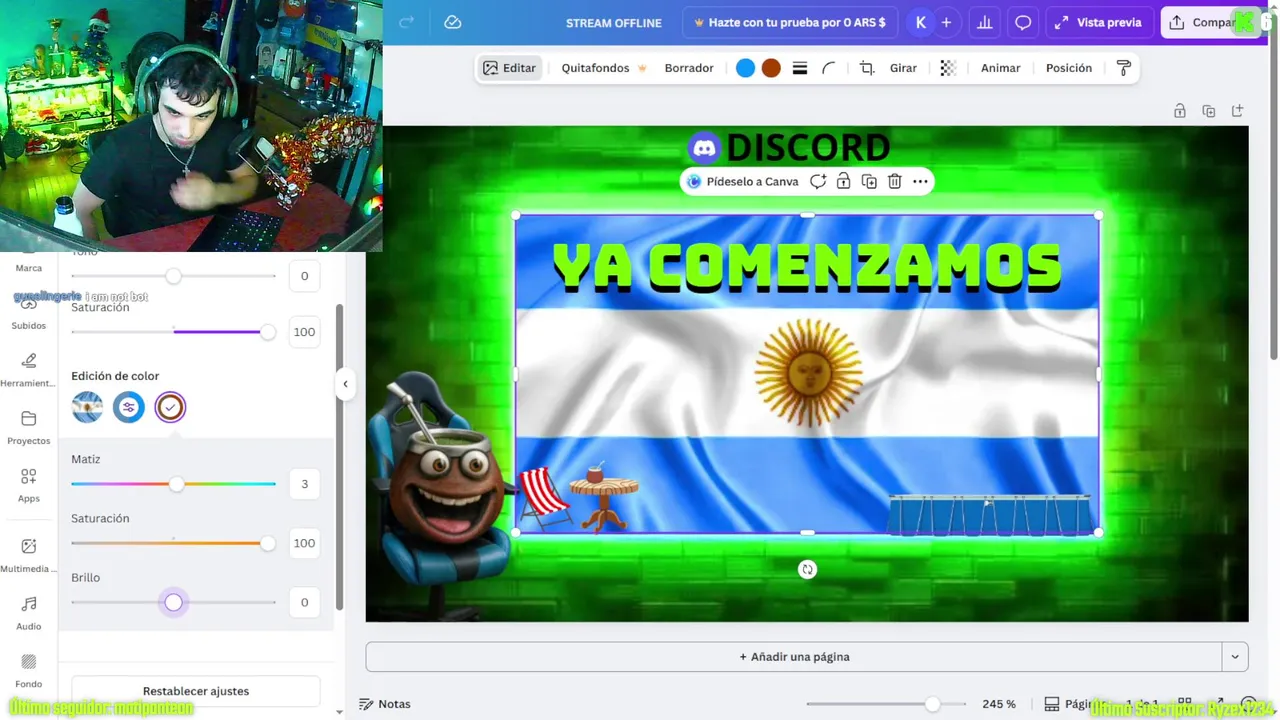Image resolution: width=1280 pixels, height=720 pixels.
Task: Open the transparency checkerboard icon
Action: 948,68
